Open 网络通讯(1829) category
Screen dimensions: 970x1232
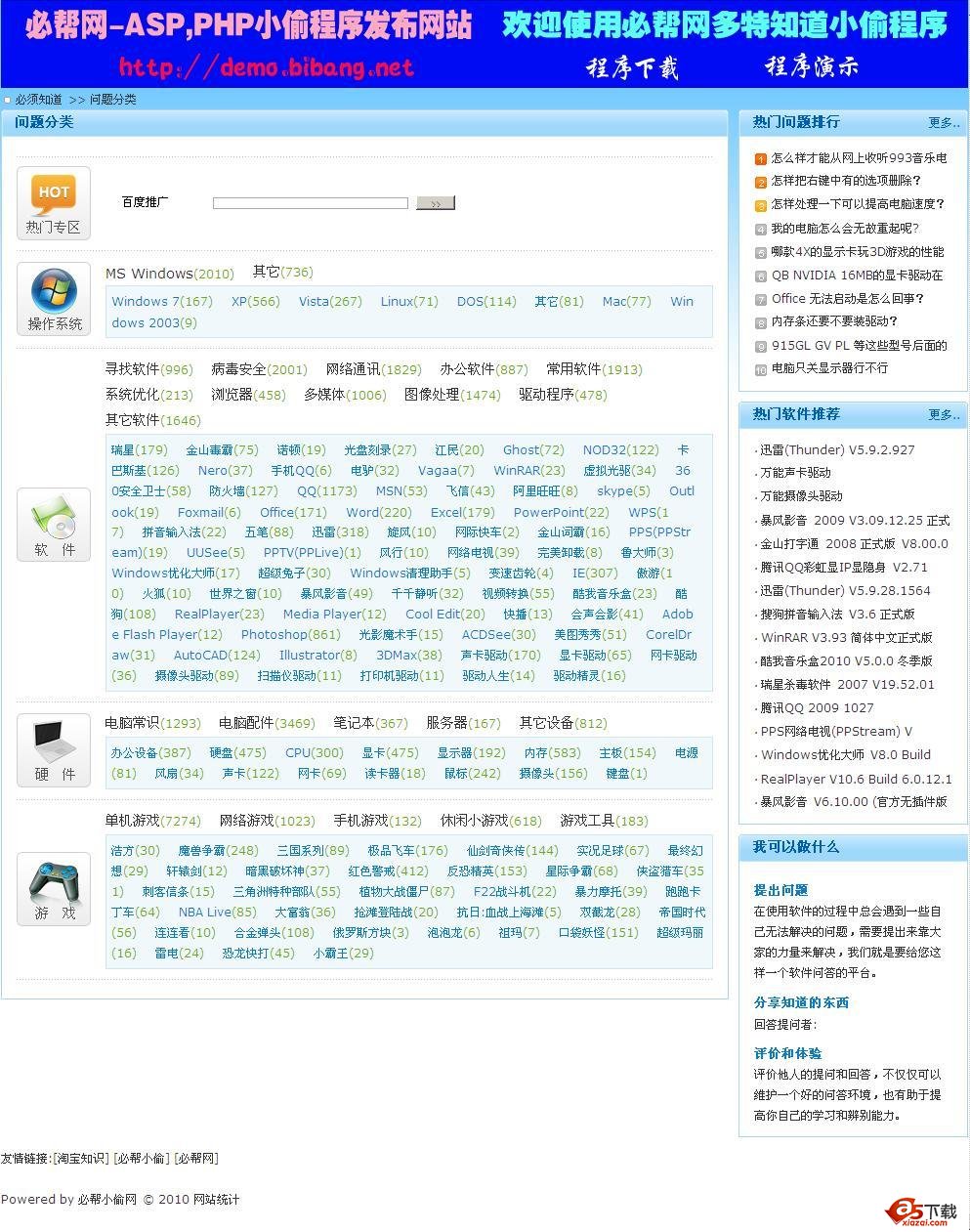click(374, 369)
